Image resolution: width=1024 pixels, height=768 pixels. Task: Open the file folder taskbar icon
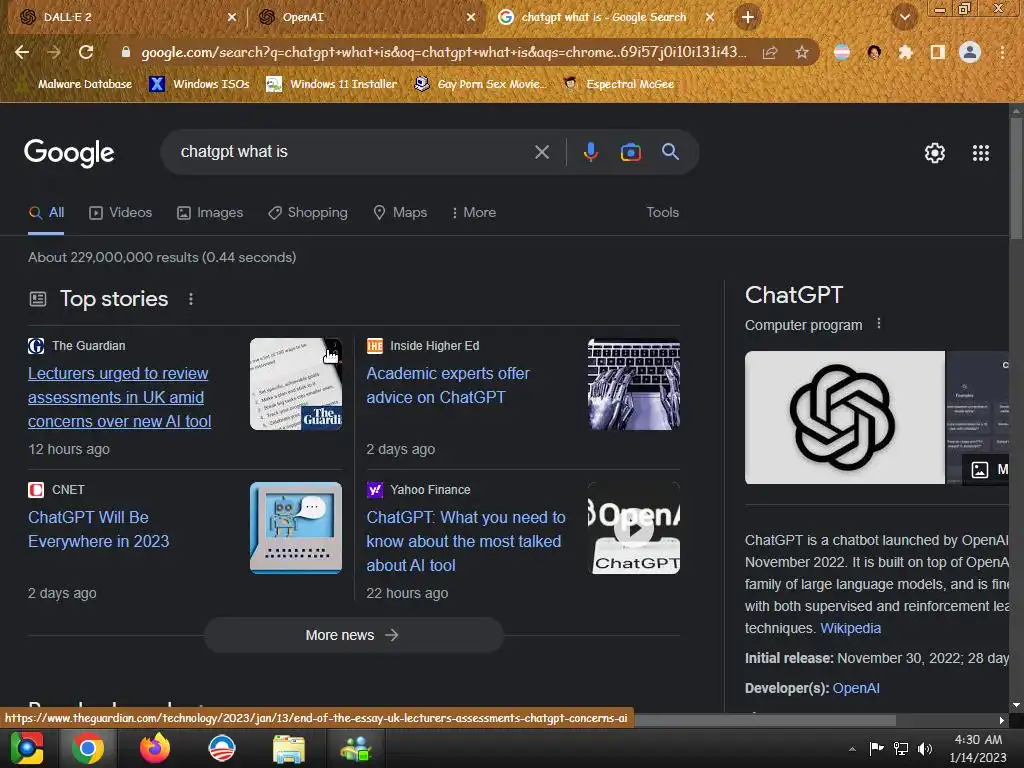[289, 749]
